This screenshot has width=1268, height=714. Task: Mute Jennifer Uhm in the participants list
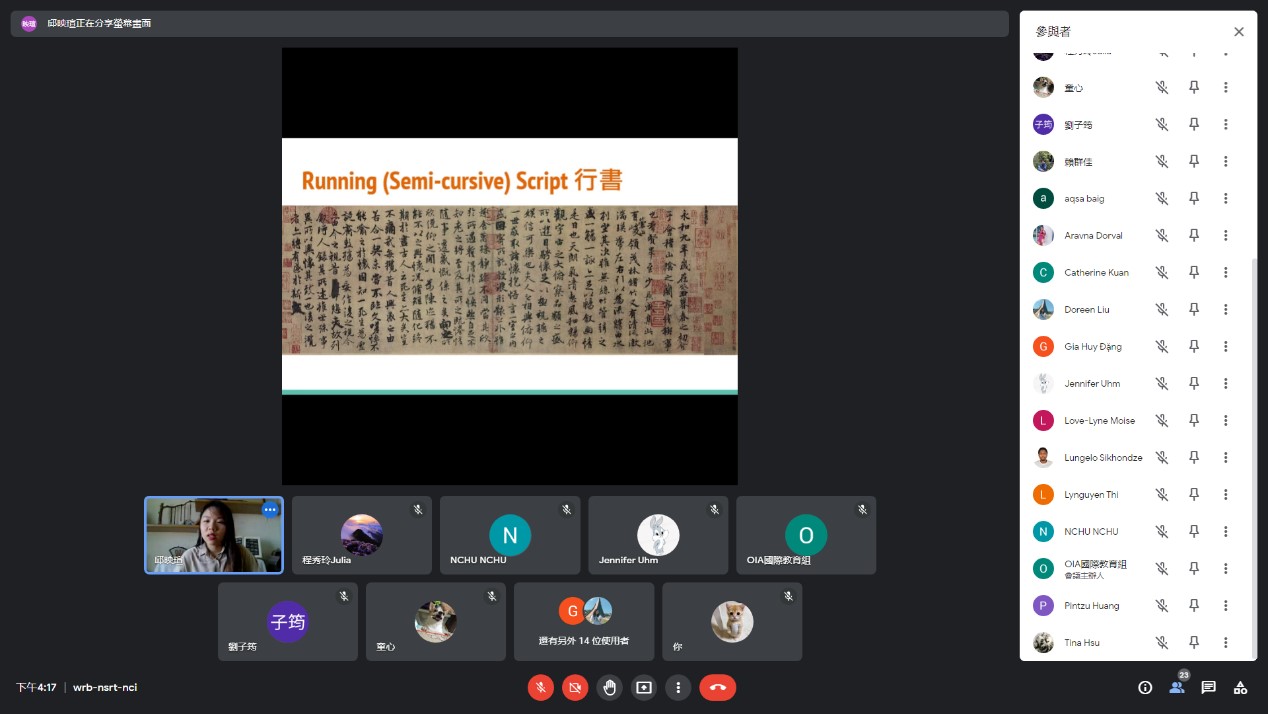[1162, 383]
